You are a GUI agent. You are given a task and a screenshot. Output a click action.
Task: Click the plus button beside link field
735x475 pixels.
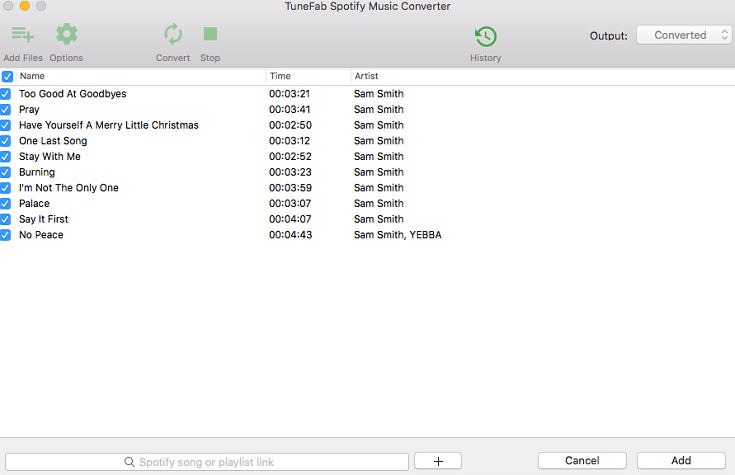[x=438, y=461]
